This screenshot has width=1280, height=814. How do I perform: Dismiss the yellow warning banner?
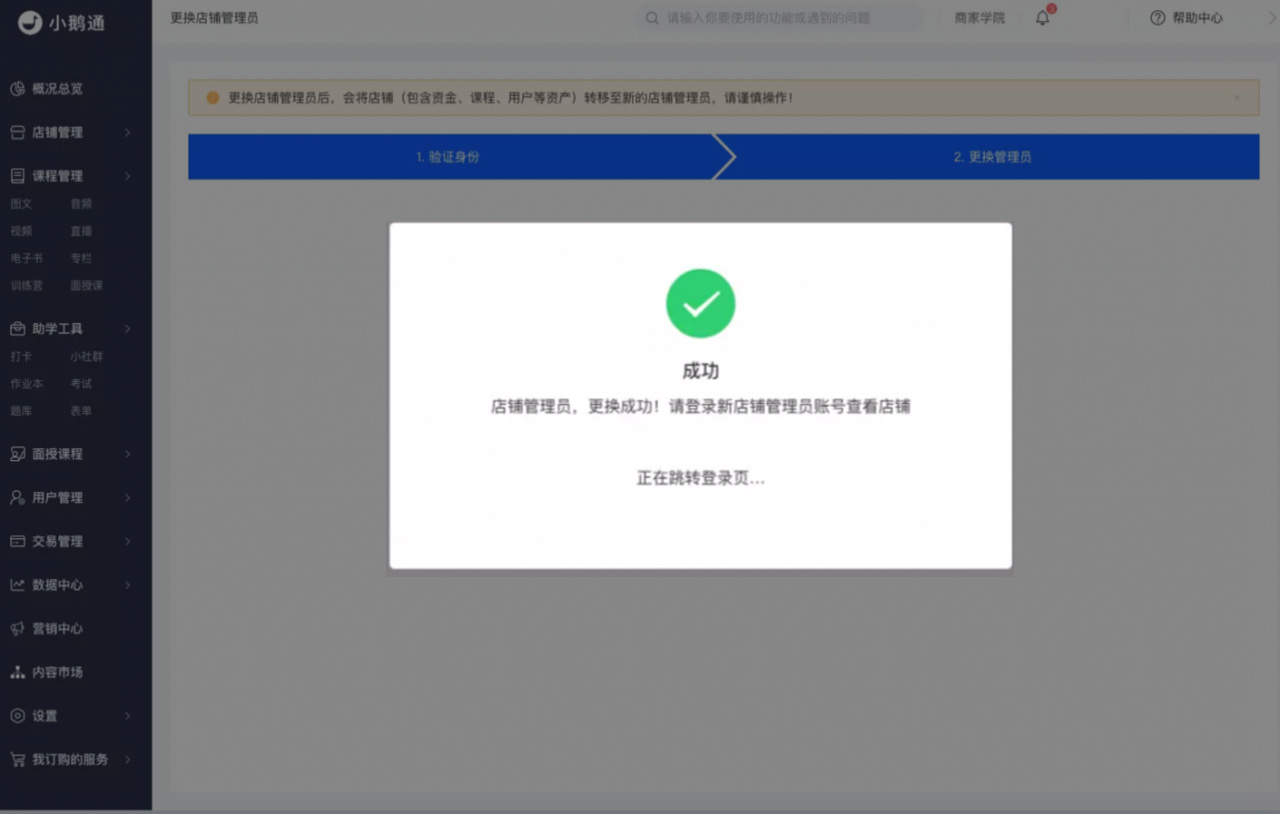click(1237, 98)
